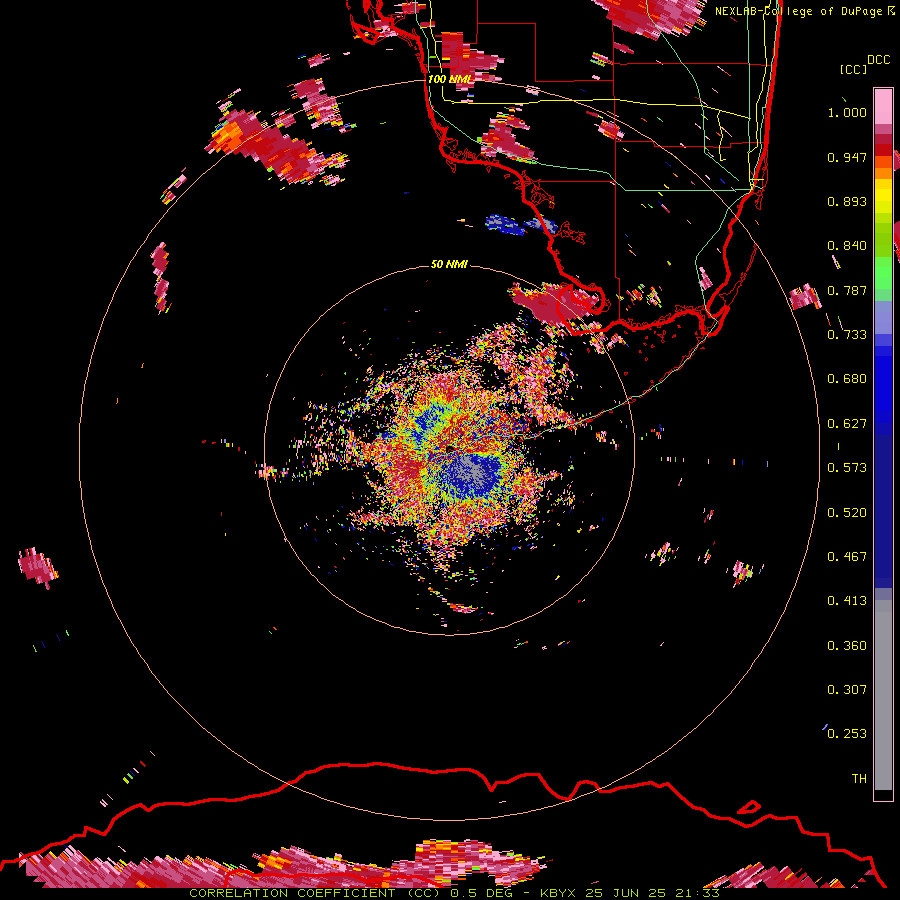Click the [CC] legend label
The height and width of the screenshot is (900, 900).
pos(853,69)
